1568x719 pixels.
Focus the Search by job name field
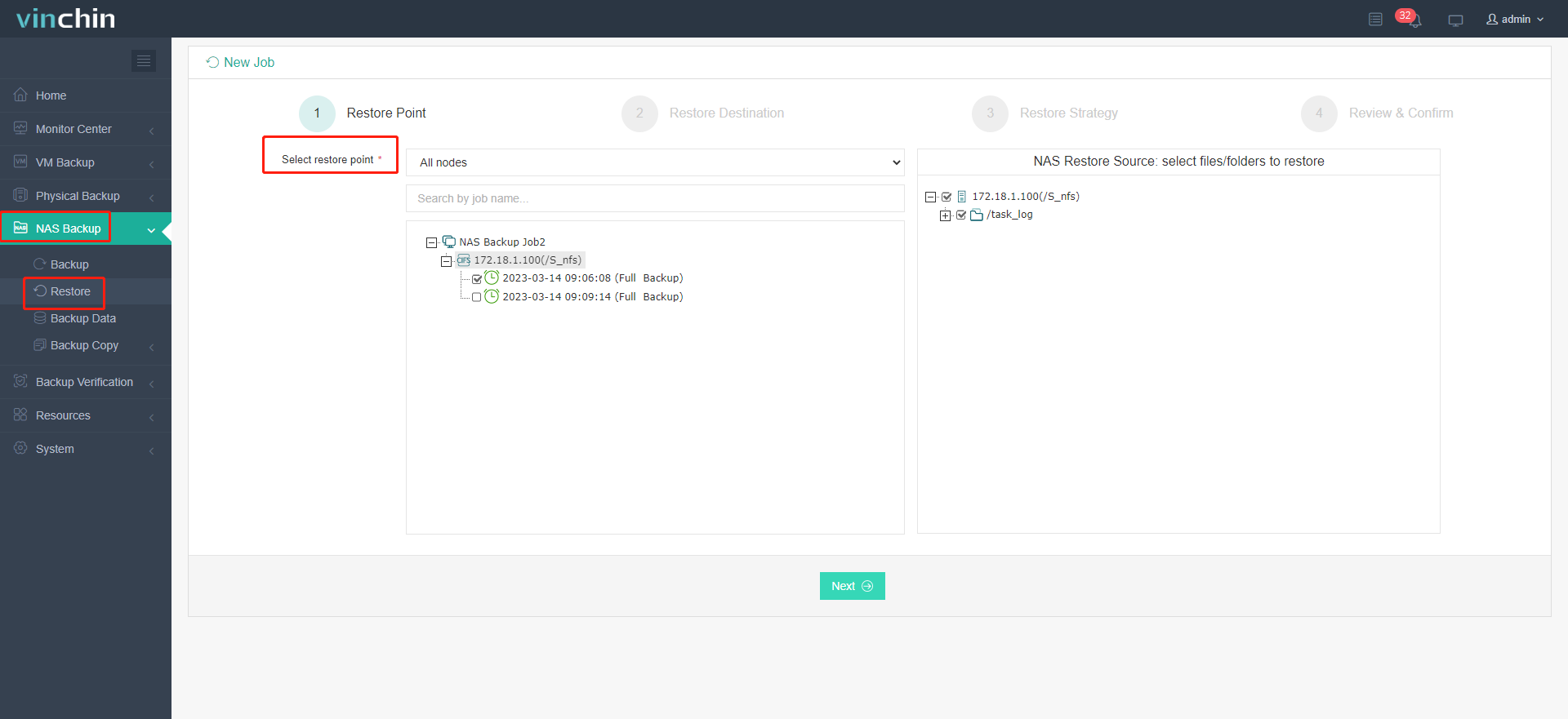pos(655,198)
